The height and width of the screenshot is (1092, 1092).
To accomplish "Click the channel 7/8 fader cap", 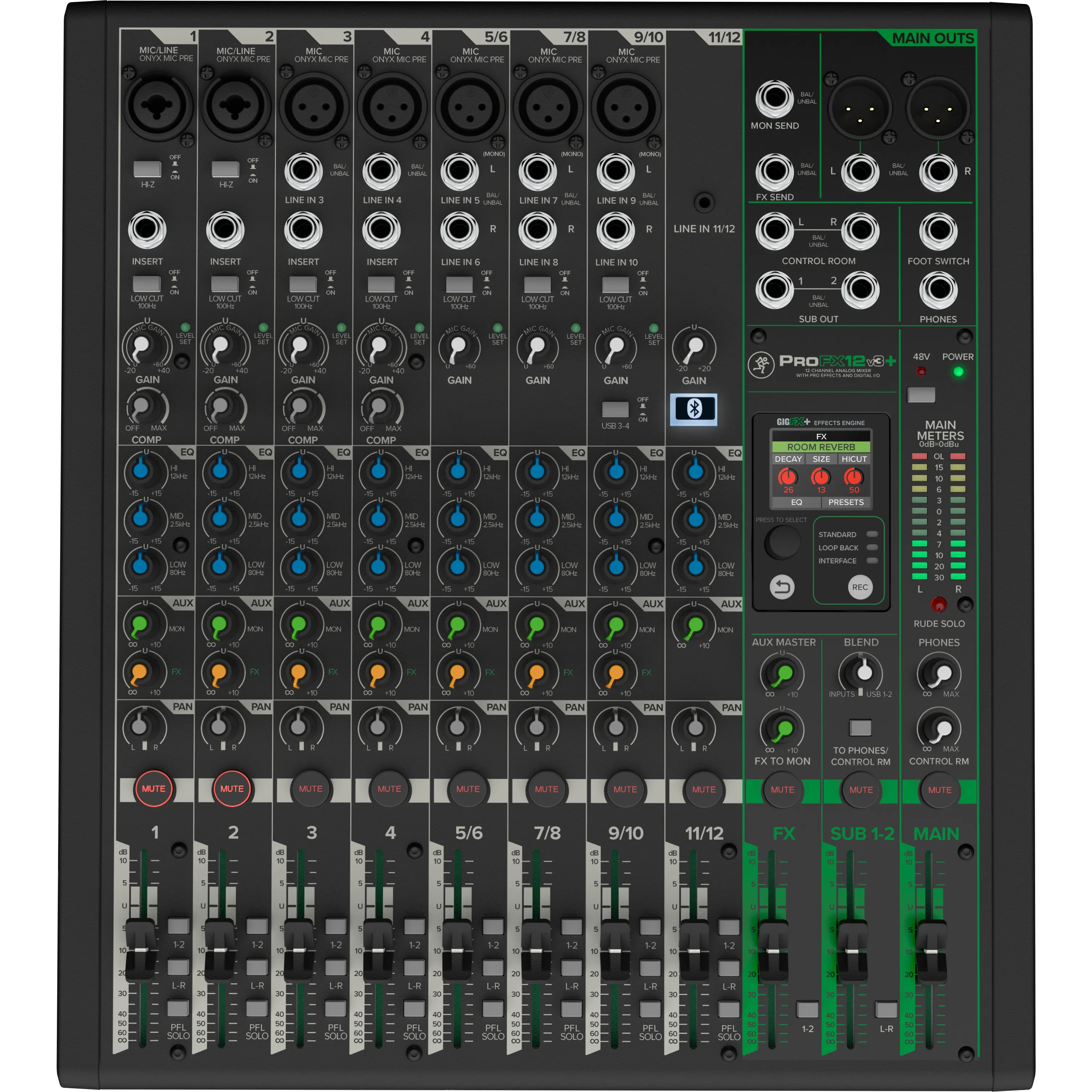I will pyautogui.click(x=536, y=951).
